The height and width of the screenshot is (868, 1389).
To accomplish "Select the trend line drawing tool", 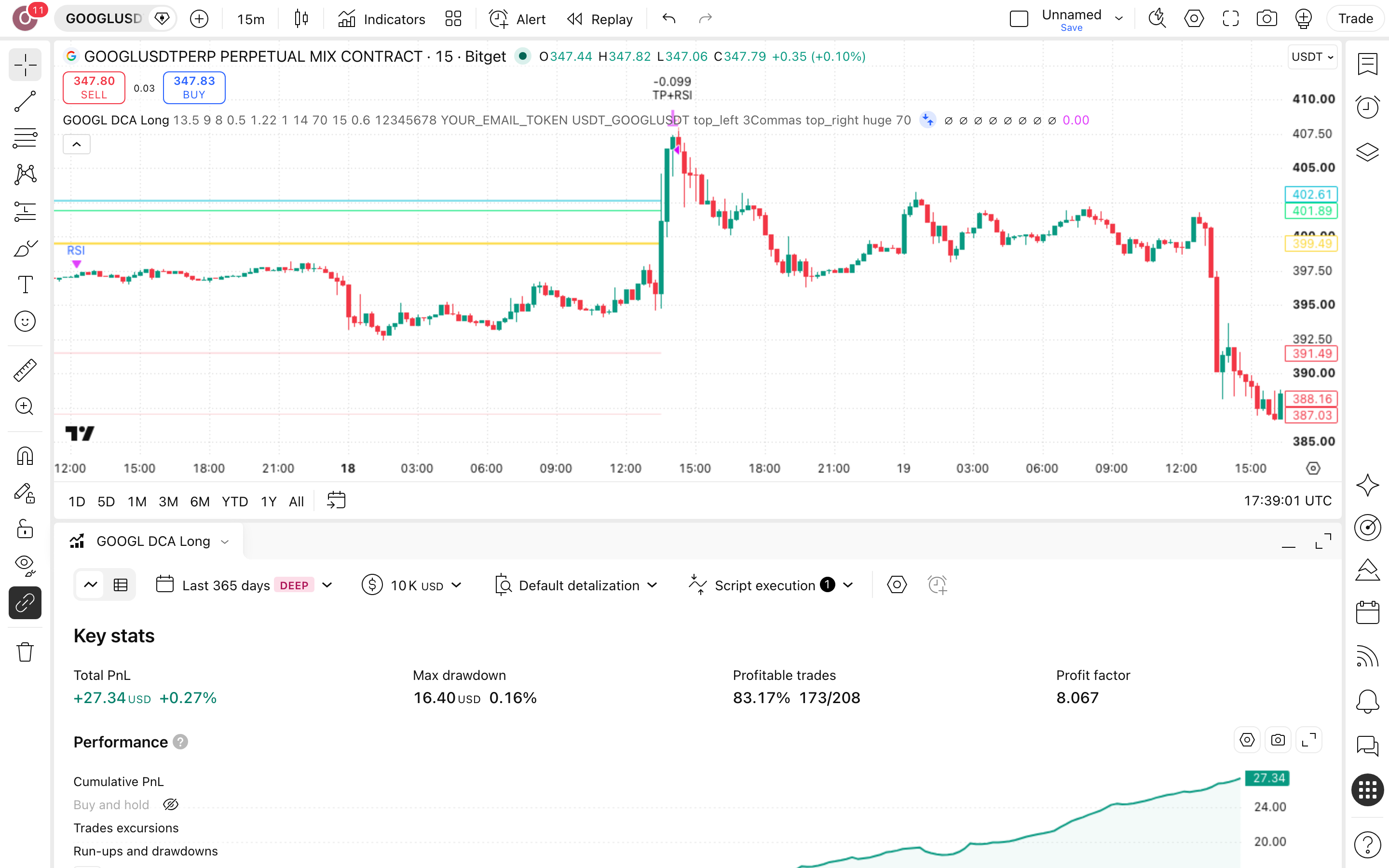I will click(x=25, y=101).
